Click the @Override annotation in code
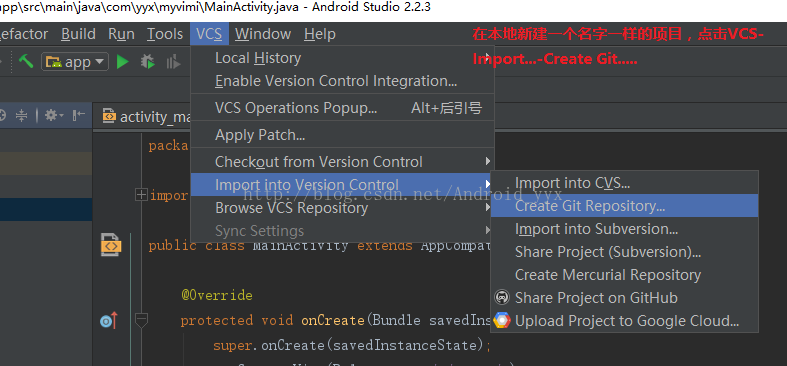Screen dimensions: 787x366 pos(217,295)
